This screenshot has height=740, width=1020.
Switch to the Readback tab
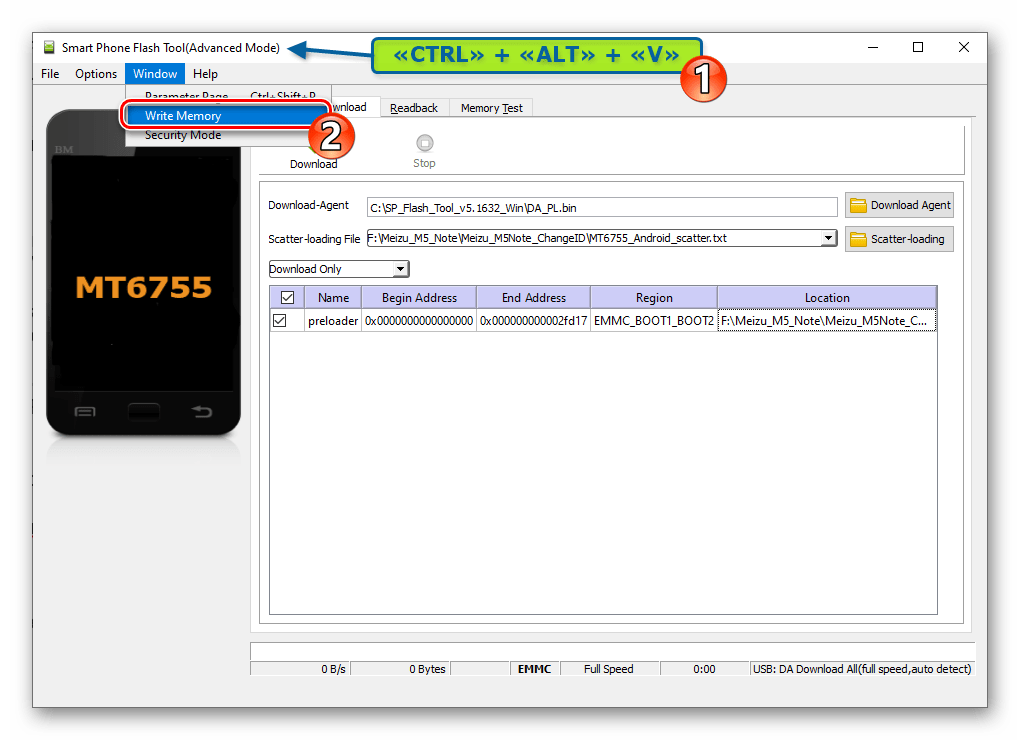click(414, 108)
